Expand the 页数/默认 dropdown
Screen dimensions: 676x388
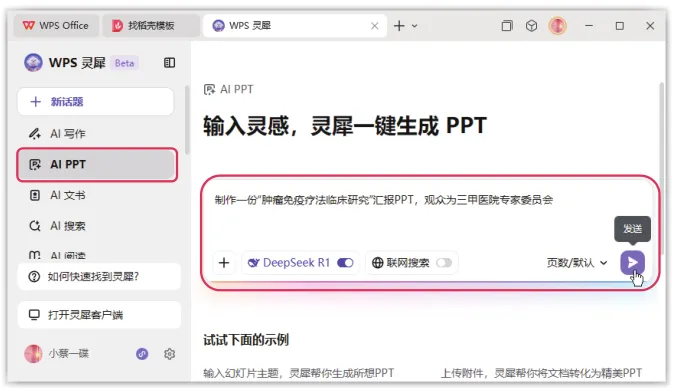point(577,263)
